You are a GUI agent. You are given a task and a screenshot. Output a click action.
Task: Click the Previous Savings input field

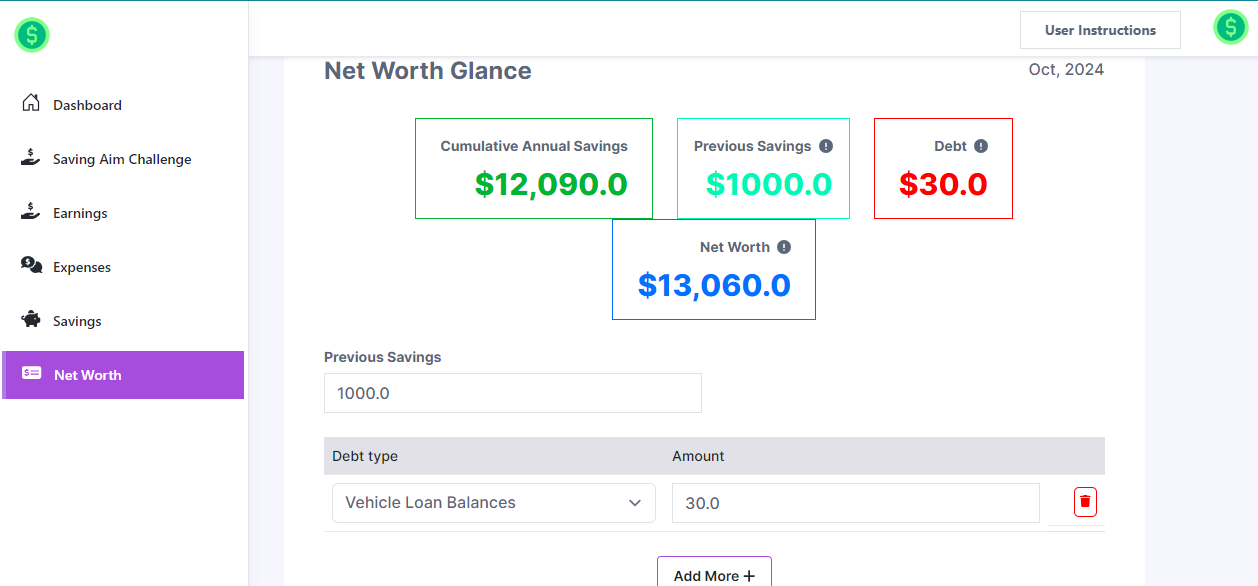512,393
